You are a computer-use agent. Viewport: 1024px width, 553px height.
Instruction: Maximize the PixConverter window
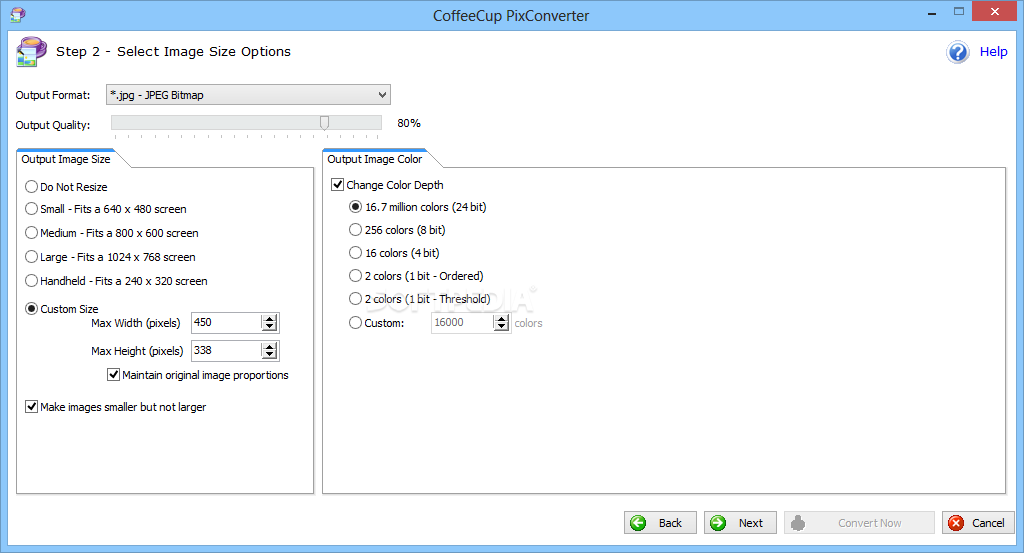[x=959, y=12]
